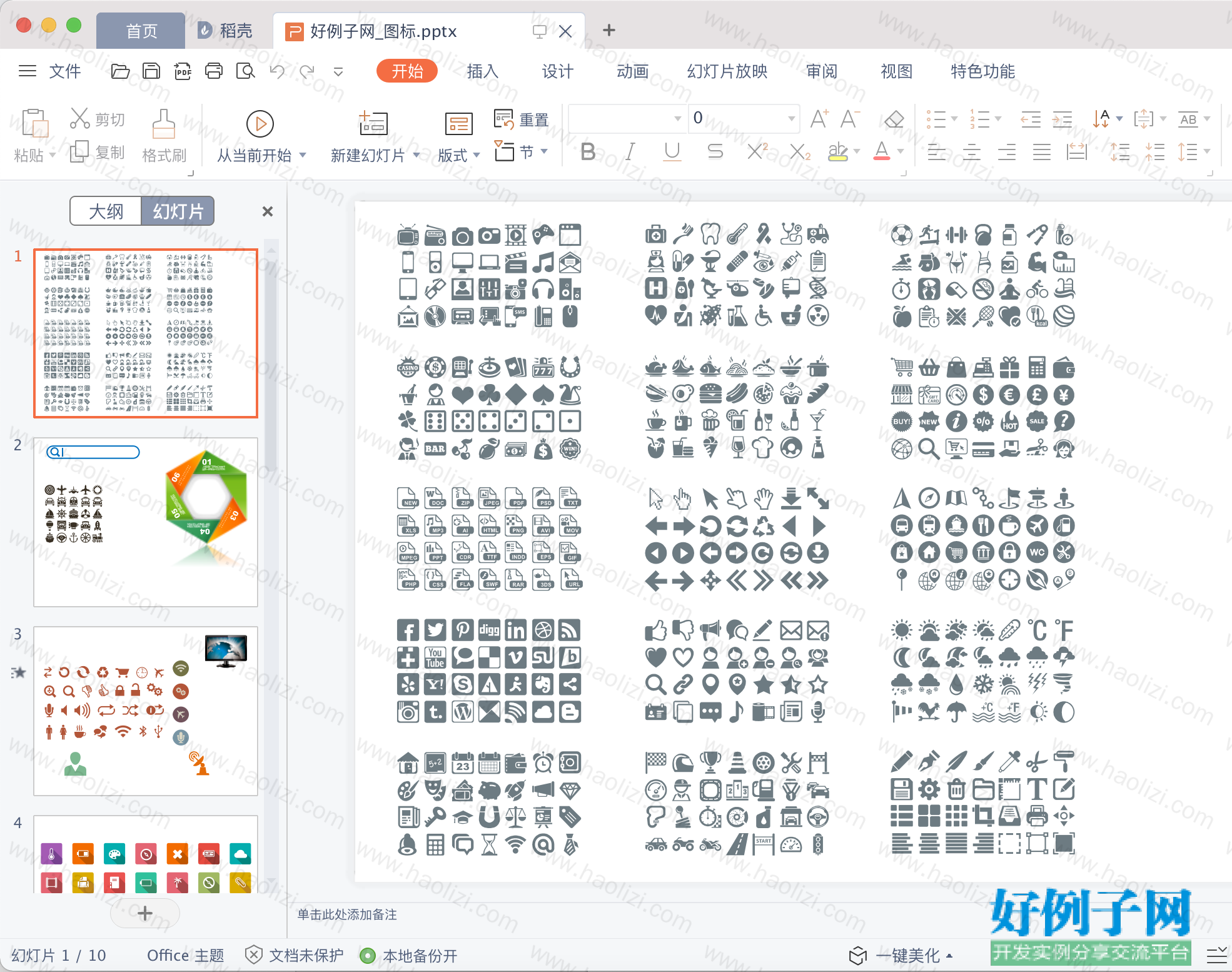
Task: Toggle underline formatting
Action: point(672,151)
